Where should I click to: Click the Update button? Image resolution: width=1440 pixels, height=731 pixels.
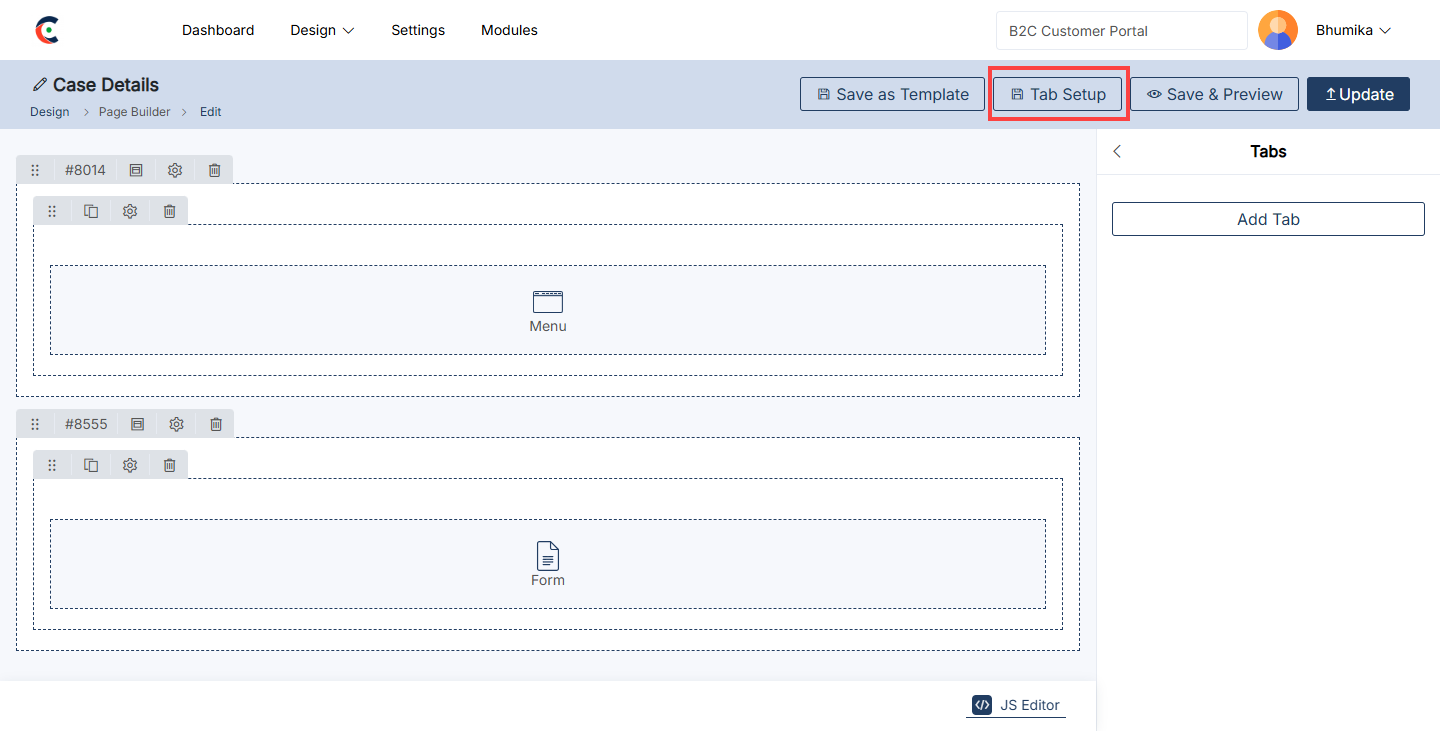coord(1357,94)
